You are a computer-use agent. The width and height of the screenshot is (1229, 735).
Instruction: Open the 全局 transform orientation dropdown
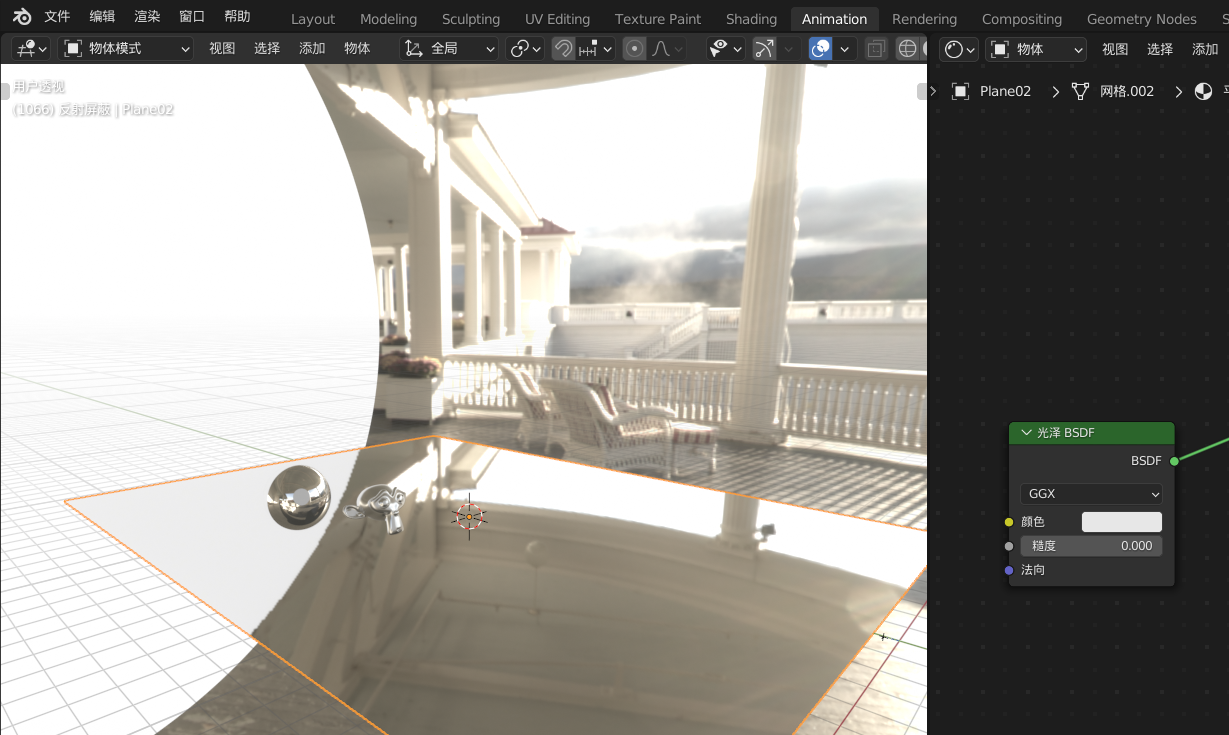pyautogui.click(x=449, y=48)
